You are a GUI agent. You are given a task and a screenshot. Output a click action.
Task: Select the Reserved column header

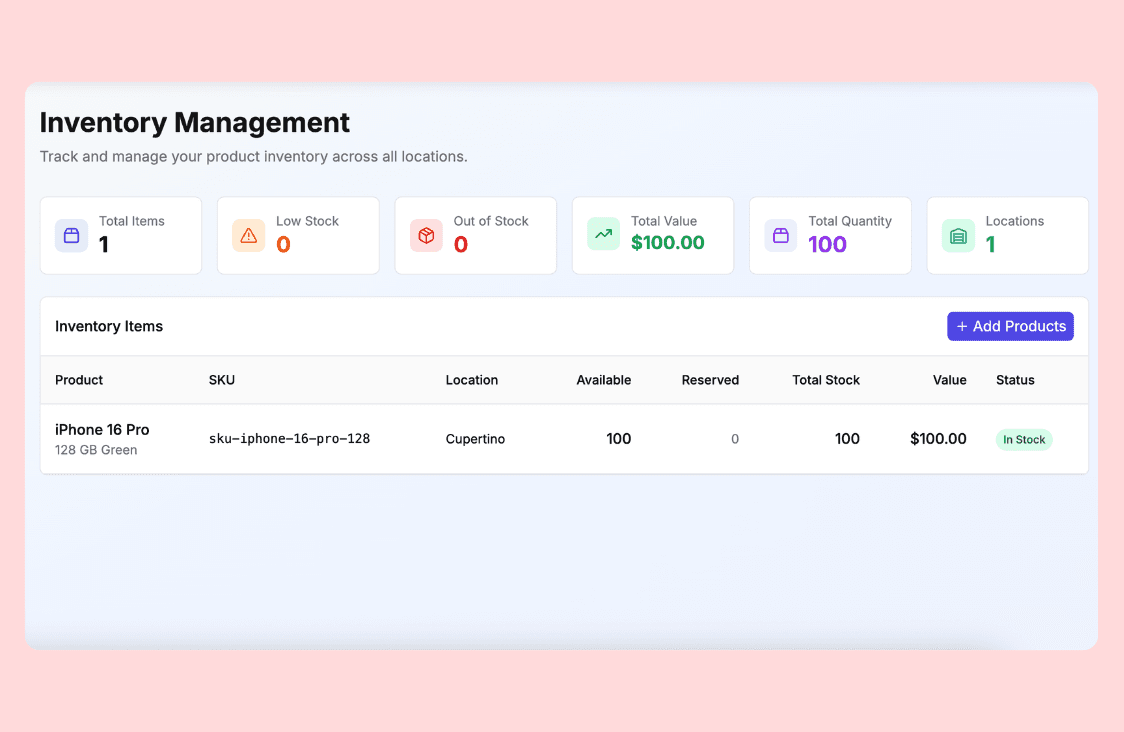[710, 380]
